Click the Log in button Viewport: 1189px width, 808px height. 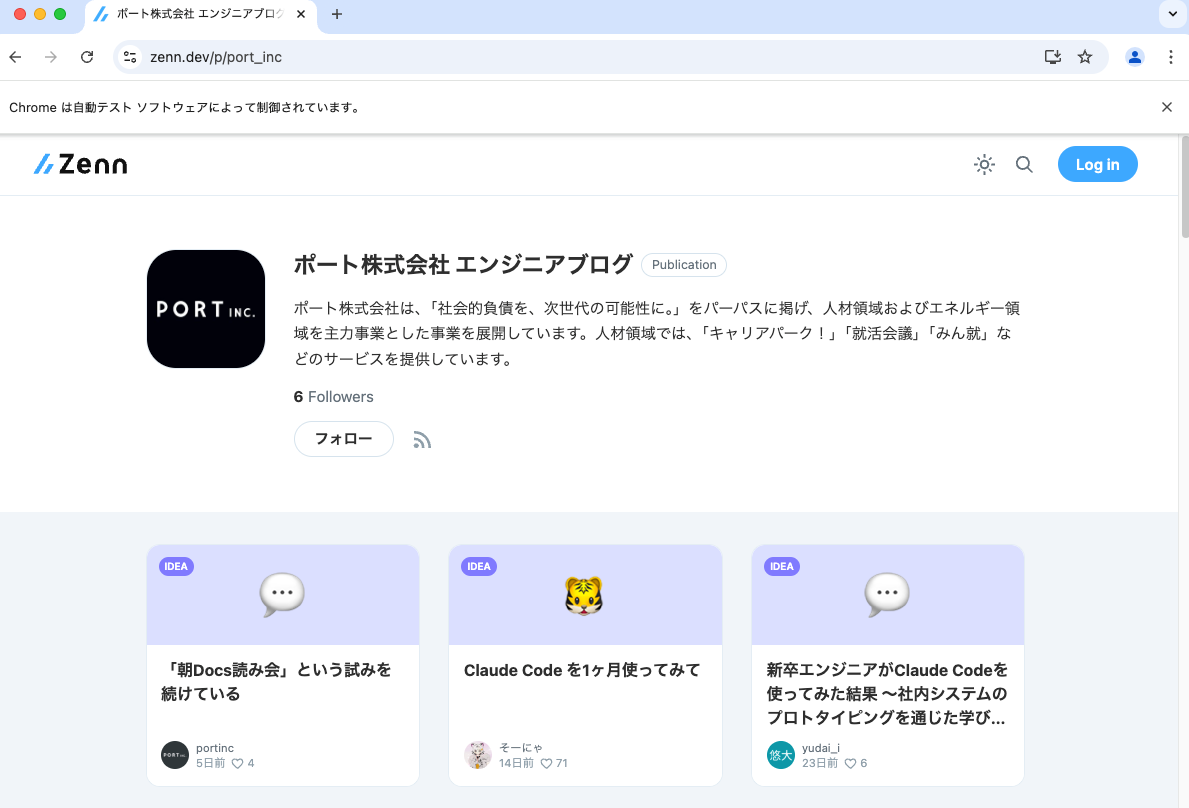pyautogui.click(x=1097, y=164)
